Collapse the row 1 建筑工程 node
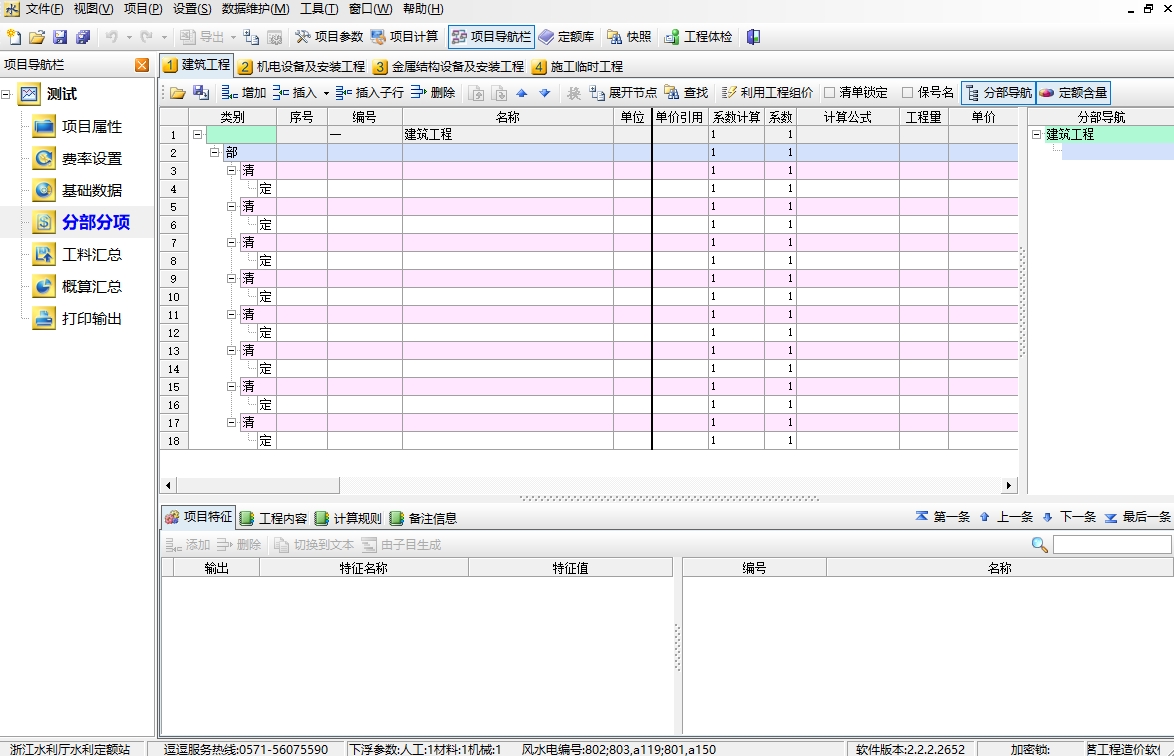Screen dimensions: 1174x756 click(x=198, y=135)
